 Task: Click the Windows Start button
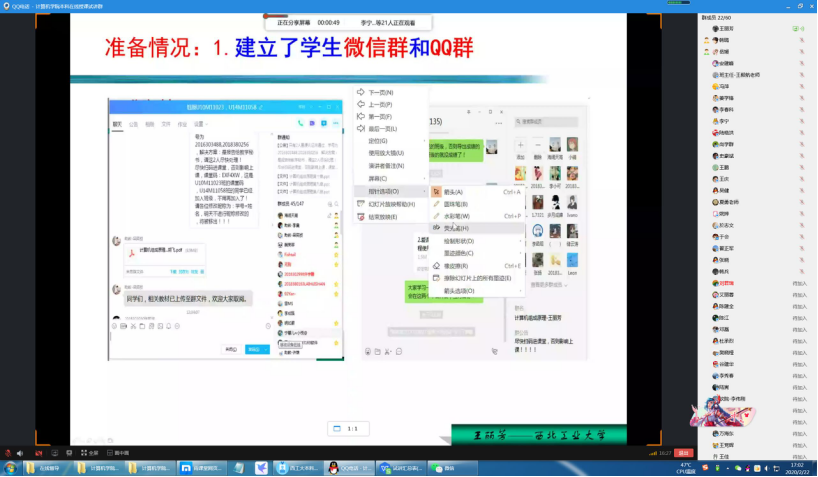pos(10,468)
